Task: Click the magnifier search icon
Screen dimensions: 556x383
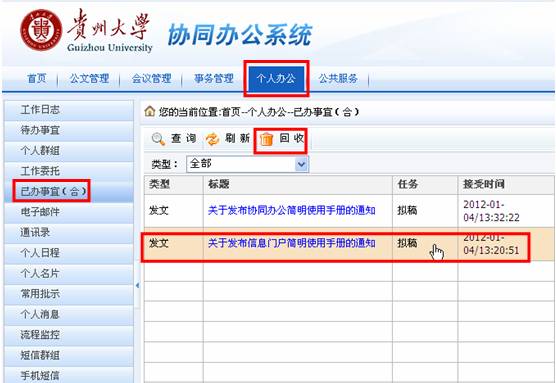Action: tap(158, 139)
